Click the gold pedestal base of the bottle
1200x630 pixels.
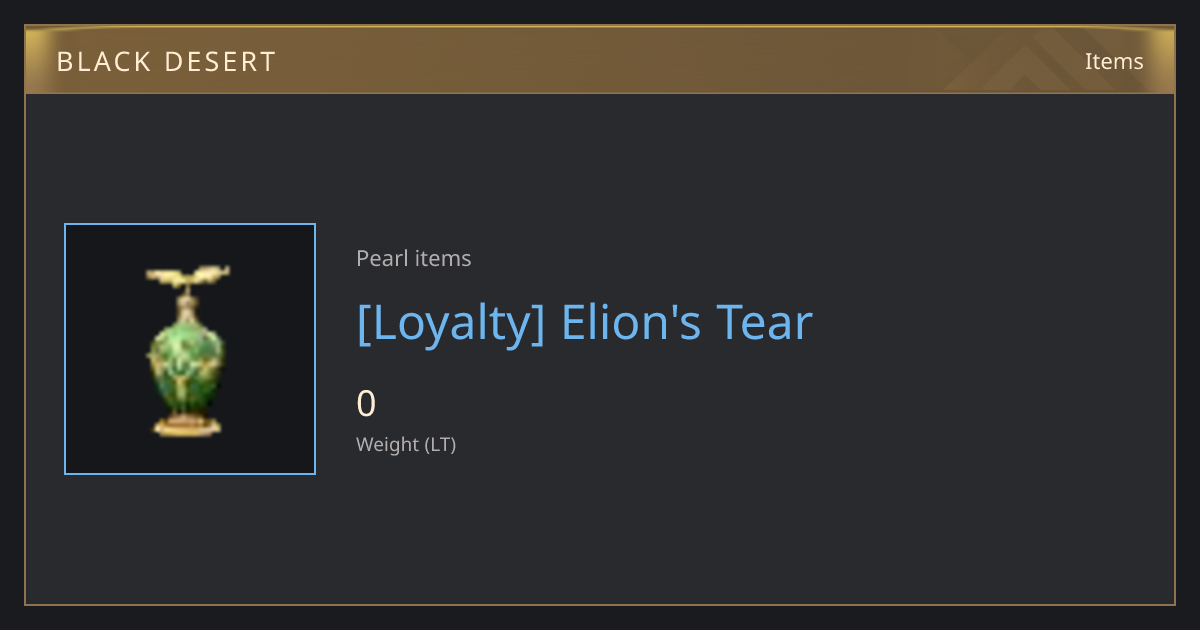(x=187, y=425)
